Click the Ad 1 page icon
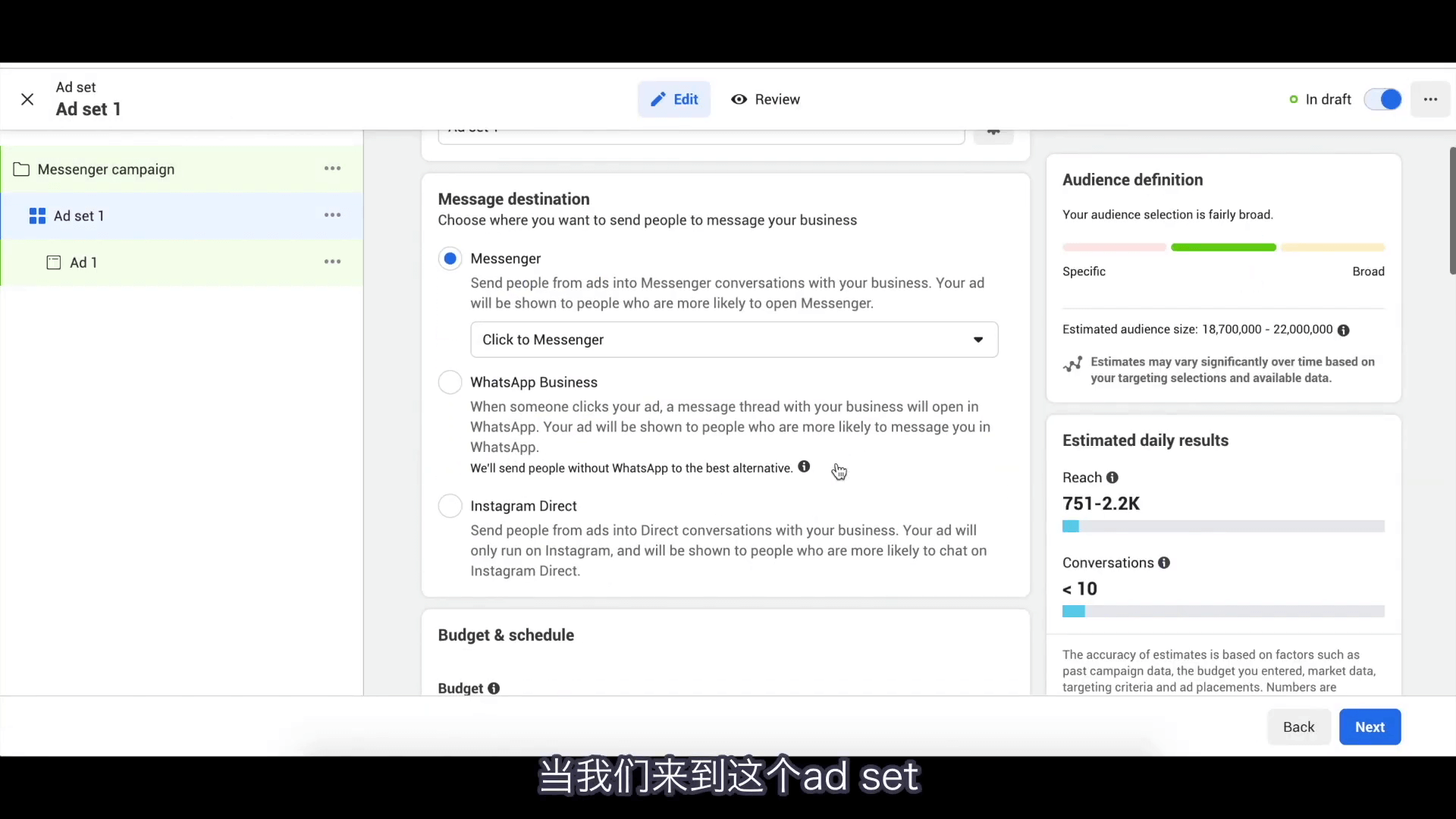This screenshot has height=819, width=1456. [x=54, y=262]
